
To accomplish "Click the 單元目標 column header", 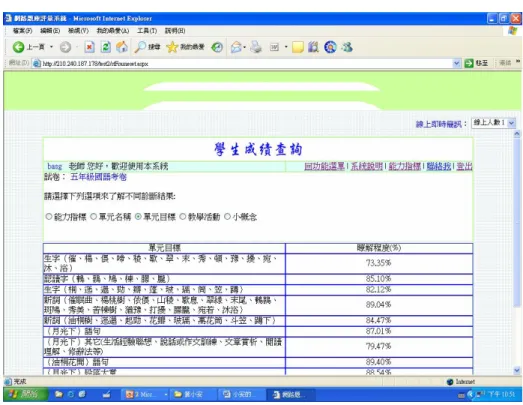I will pos(164,248).
